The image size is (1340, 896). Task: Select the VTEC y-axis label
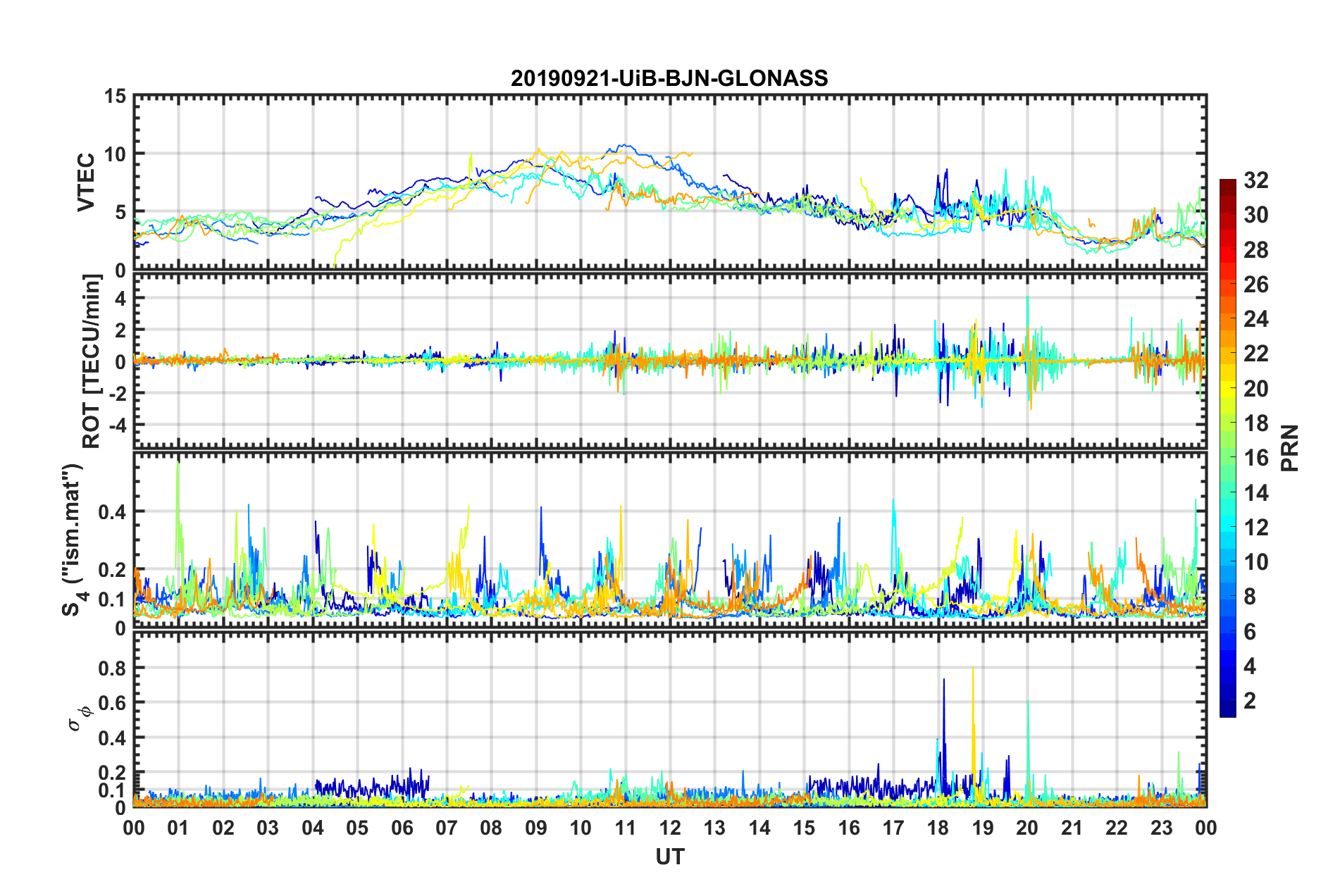pyautogui.click(x=86, y=182)
